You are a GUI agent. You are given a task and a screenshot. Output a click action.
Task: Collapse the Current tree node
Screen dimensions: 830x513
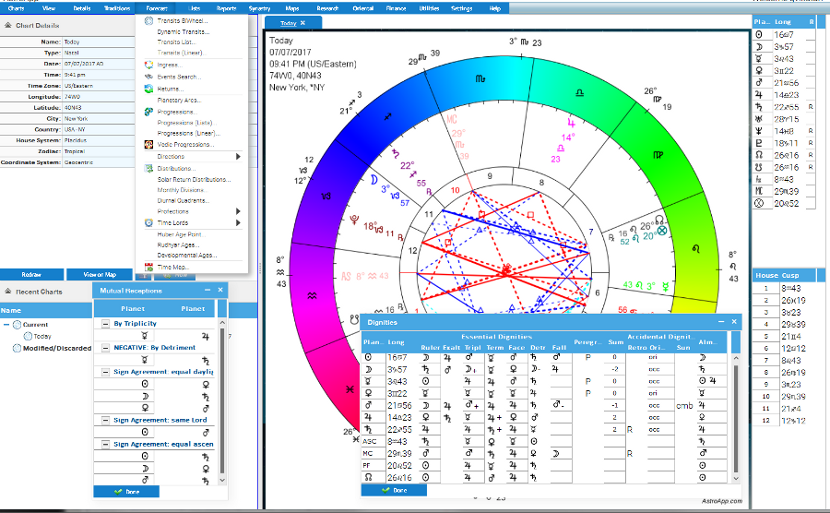7,324
